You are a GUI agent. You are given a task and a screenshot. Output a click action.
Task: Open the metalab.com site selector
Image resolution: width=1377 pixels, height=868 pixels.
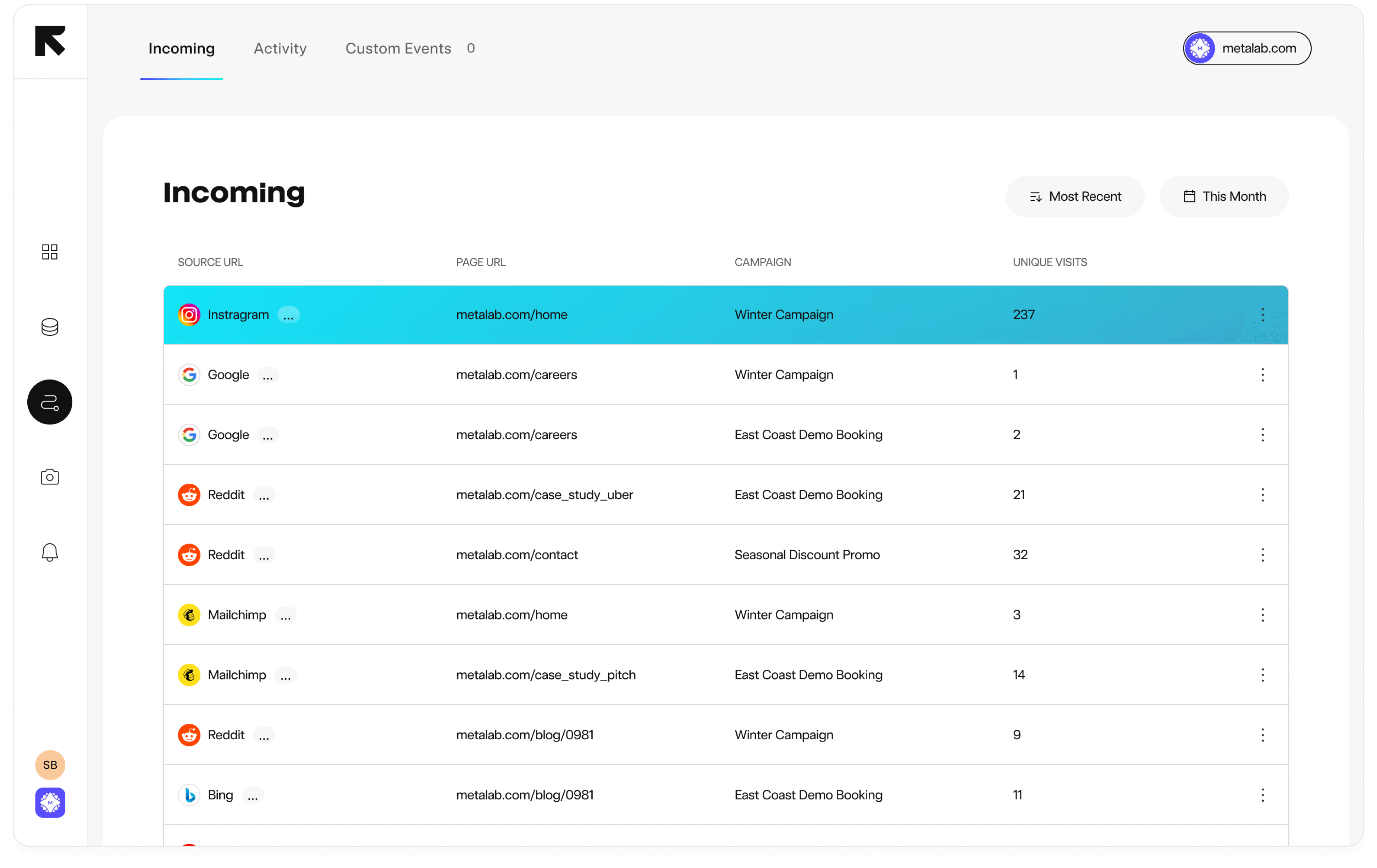pos(1246,49)
